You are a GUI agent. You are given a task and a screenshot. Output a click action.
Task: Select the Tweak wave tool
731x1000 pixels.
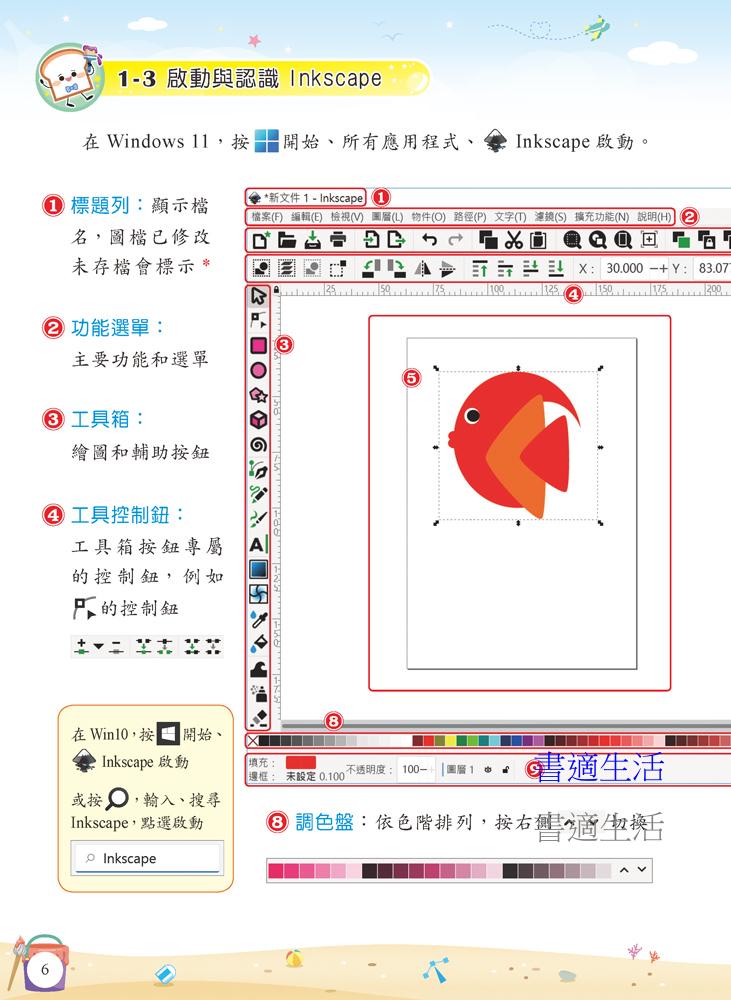tap(258, 668)
